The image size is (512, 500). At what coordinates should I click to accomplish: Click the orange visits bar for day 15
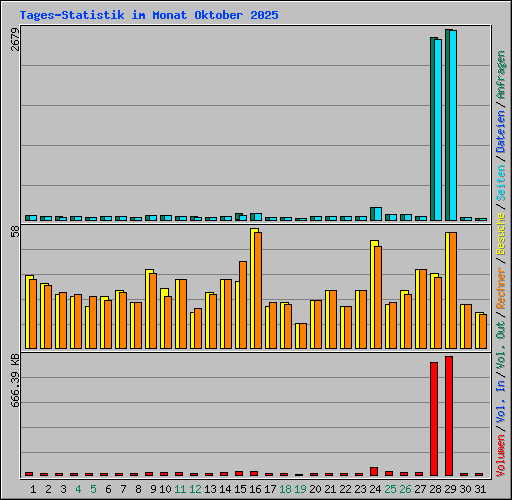(x=243, y=305)
